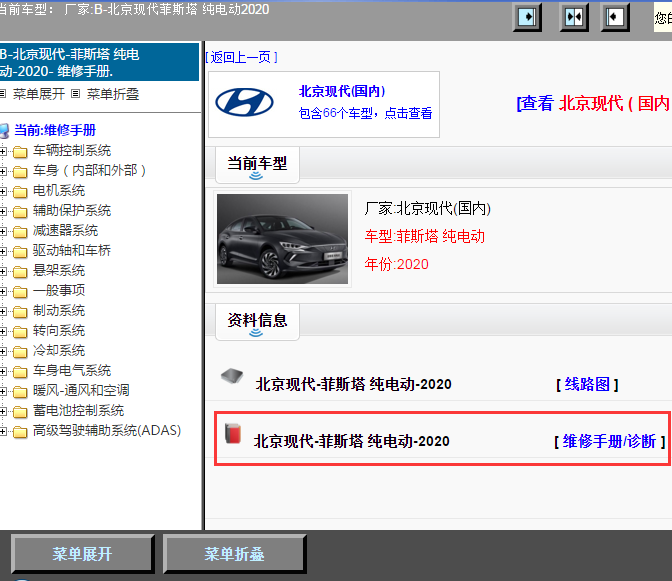Select the 减速器系统 tree item
This screenshot has width=672, height=581.
point(66,231)
